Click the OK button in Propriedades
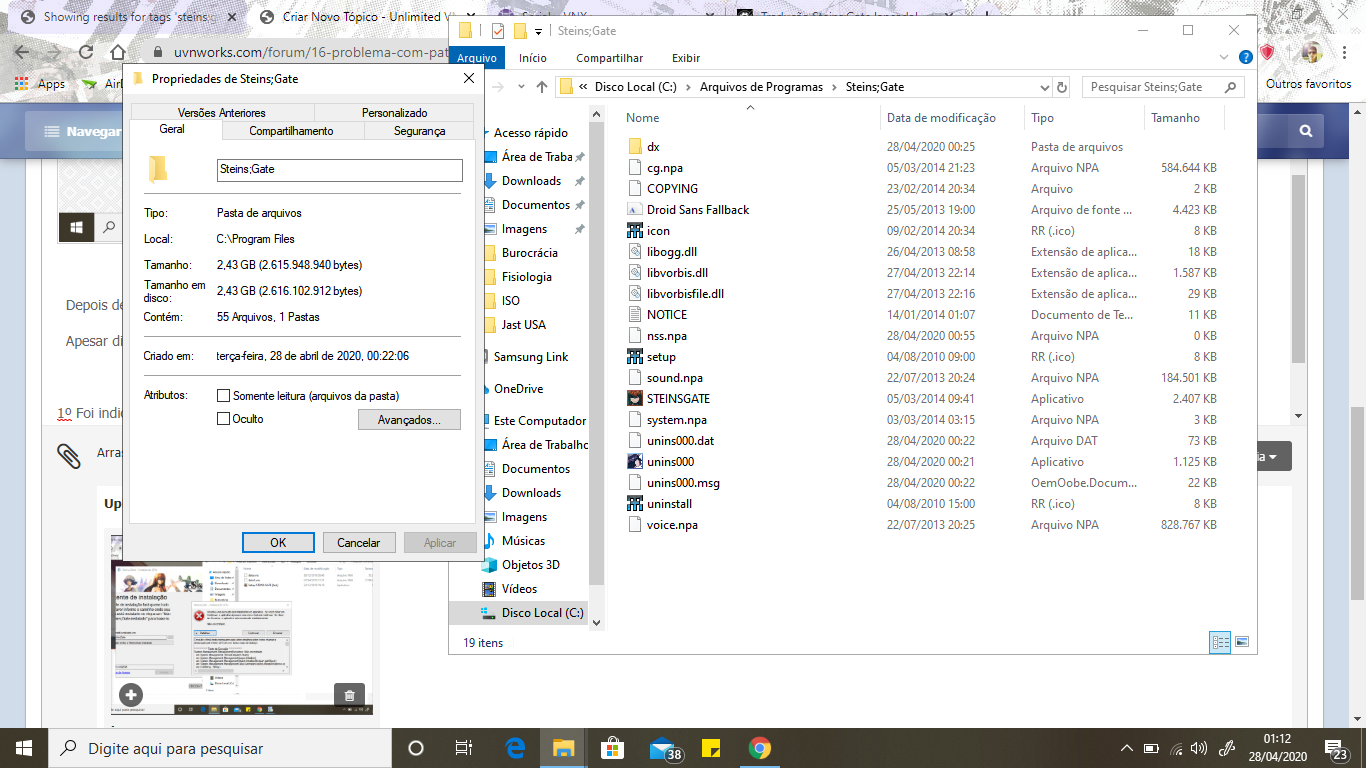The height and width of the screenshot is (768, 1366). pos(278,542)
